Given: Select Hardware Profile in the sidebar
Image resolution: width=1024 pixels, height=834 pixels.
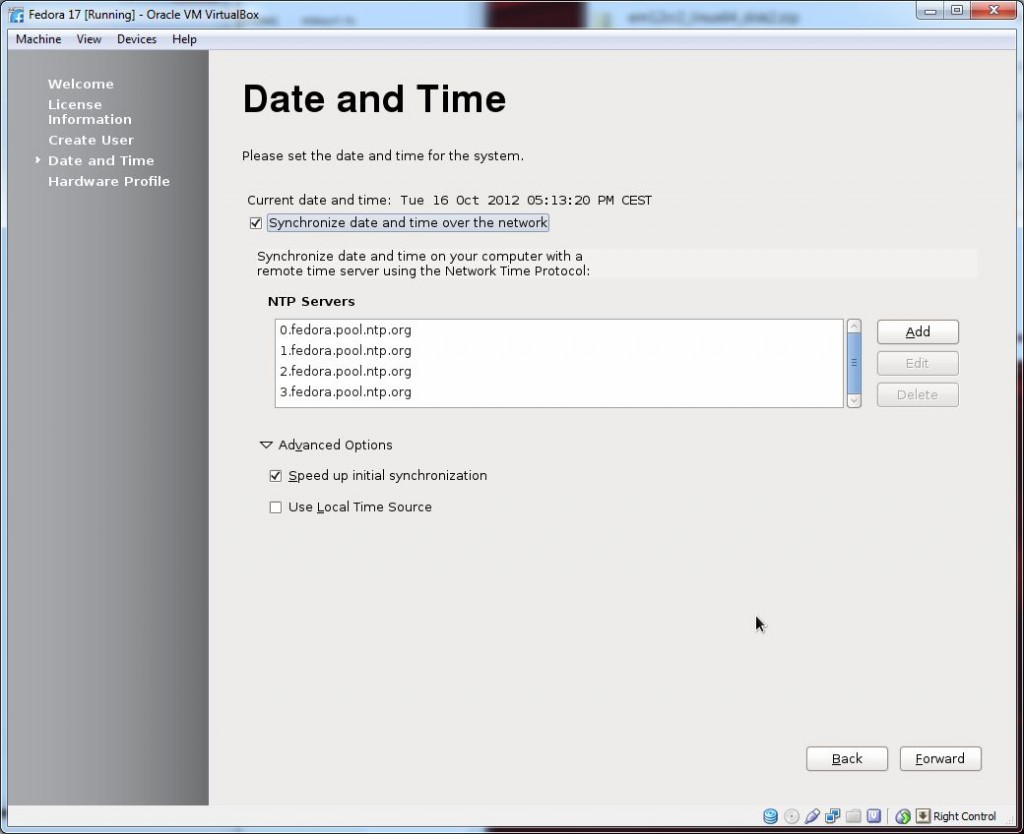Looking at the screenshot, I should tap(108, 181).
